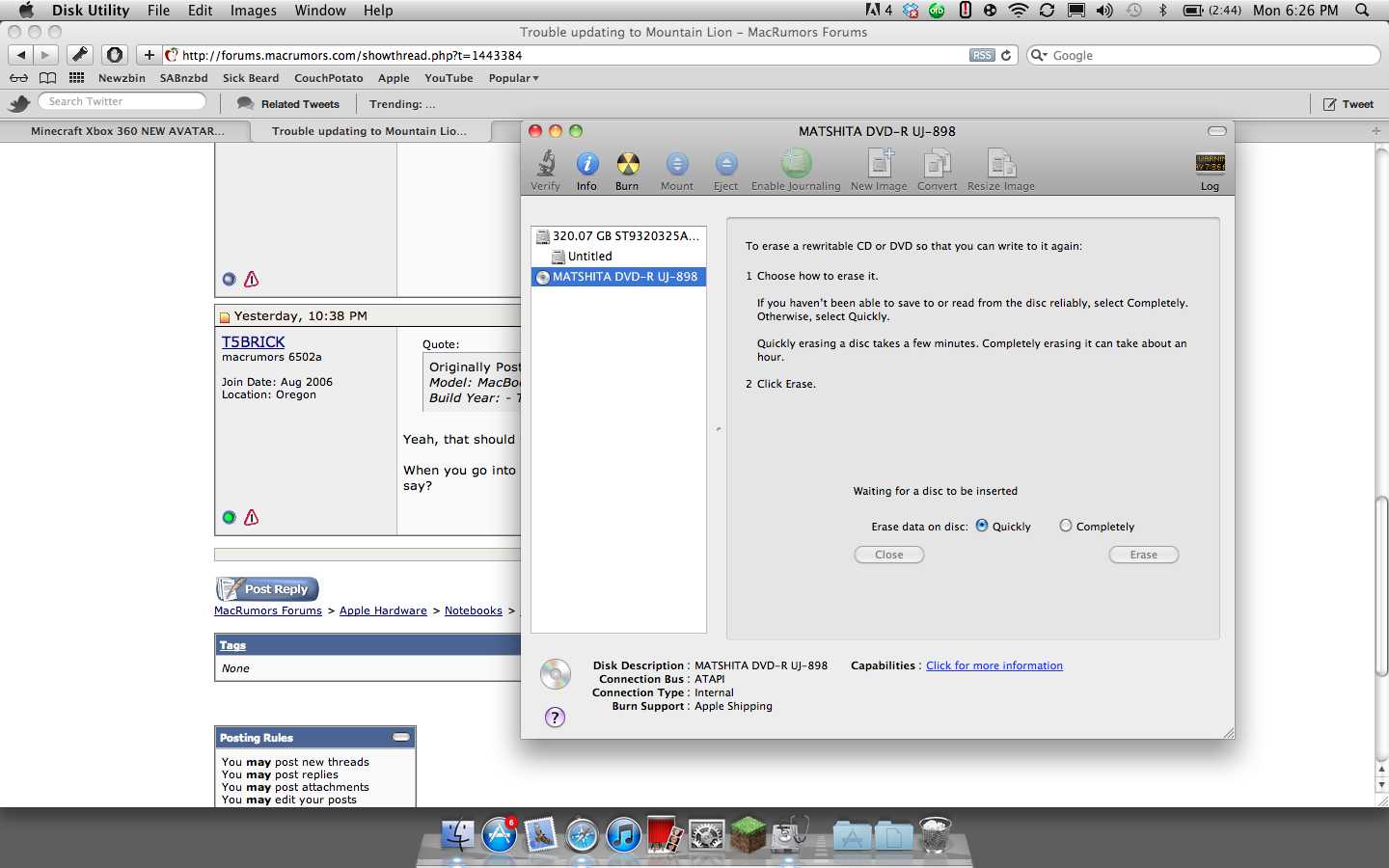Launch Minecraft grass block in the Dock

(748, 834)
